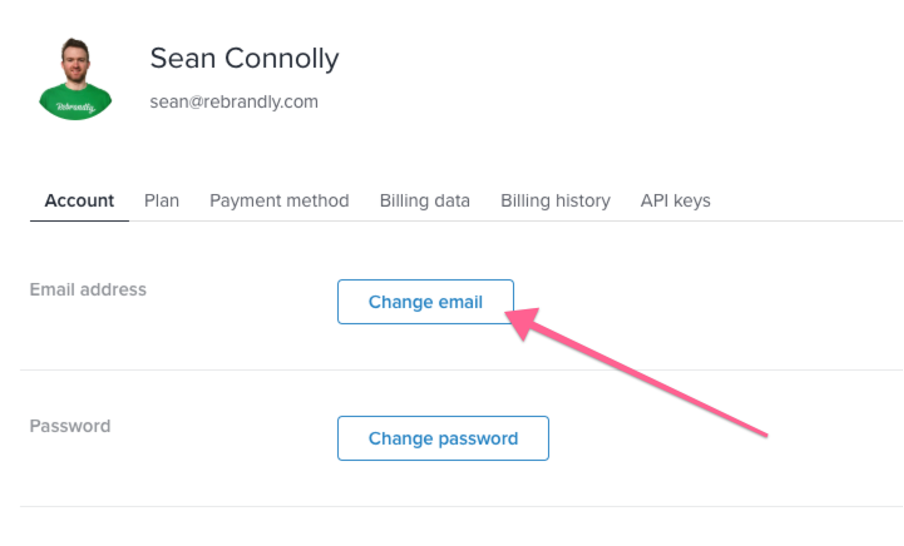The height and width of the screenshot is (546, 904).
Task: Open the Account tab
Action: (80, 201)
